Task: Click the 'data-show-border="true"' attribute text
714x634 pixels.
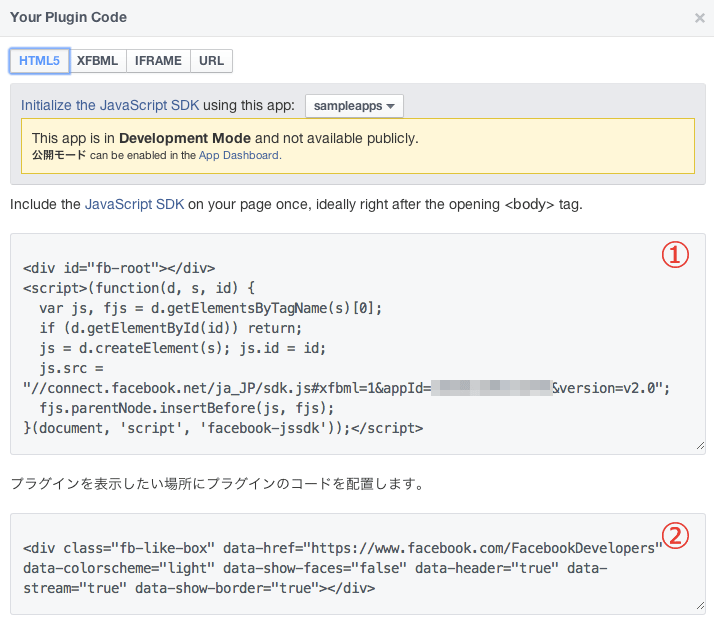Action: (226, 588)
